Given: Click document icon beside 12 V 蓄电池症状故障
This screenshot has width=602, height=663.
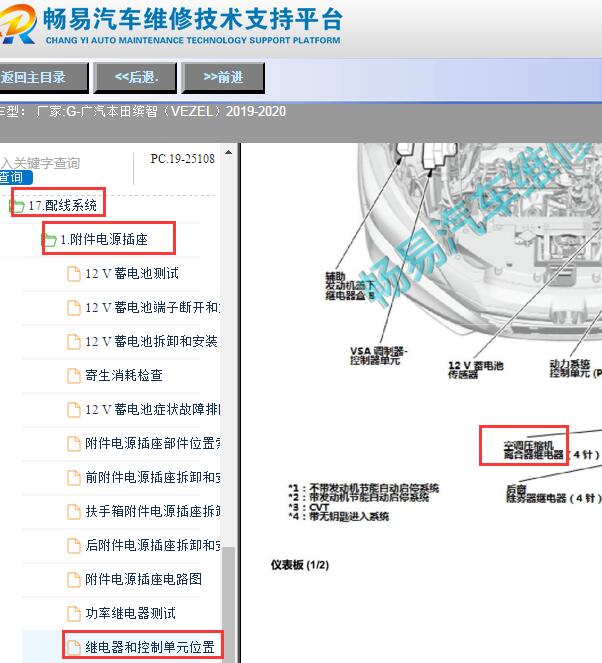Looking at the screenshot, I should click(74, 410).
